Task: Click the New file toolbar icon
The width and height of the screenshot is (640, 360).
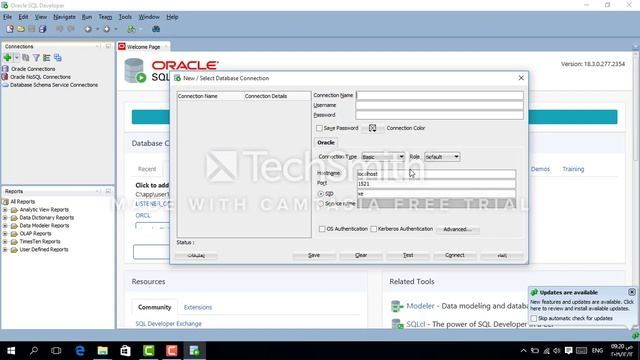Action: (x=10, y=29)
